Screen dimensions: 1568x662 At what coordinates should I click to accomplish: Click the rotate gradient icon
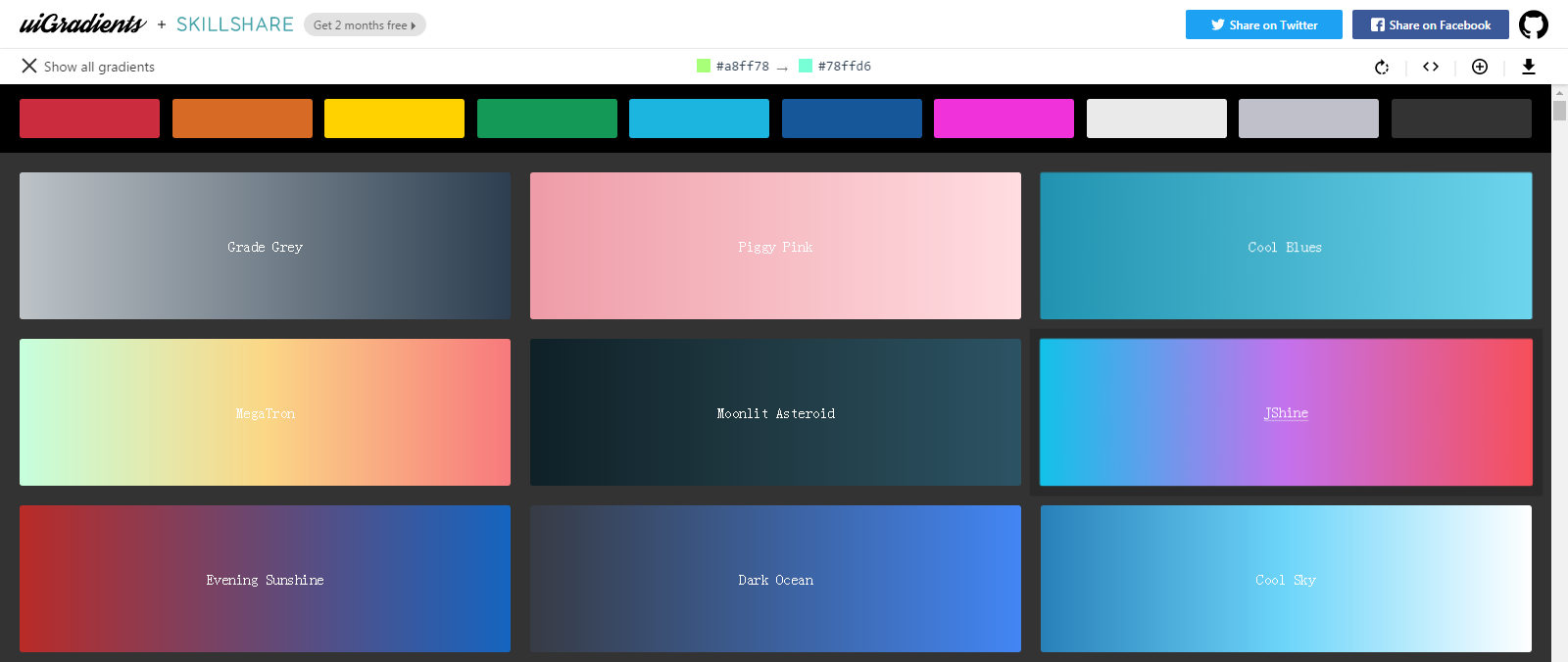1382,67
